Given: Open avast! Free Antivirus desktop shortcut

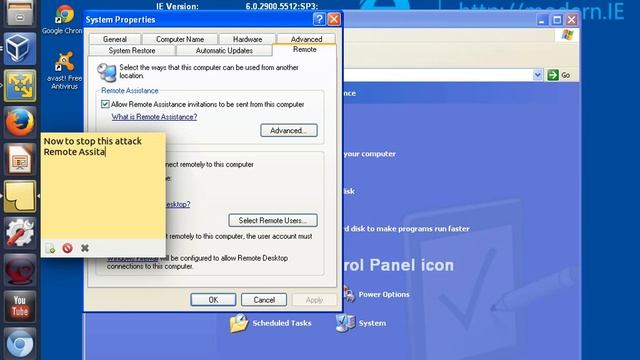Looking at the screenshot, I should (64, 70).
